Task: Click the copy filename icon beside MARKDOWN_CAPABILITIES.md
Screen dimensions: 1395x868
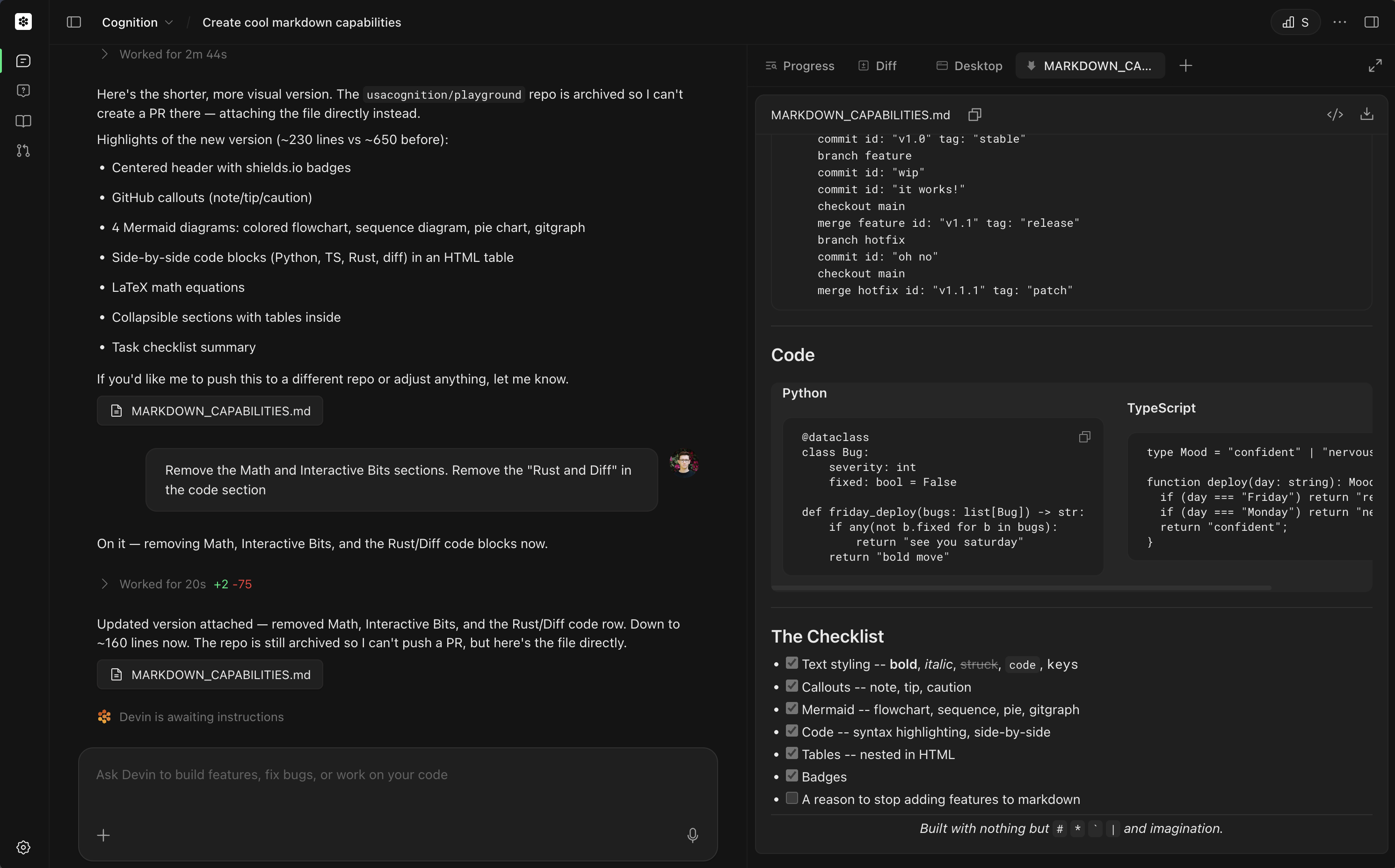Action: [x=974, y=115]
